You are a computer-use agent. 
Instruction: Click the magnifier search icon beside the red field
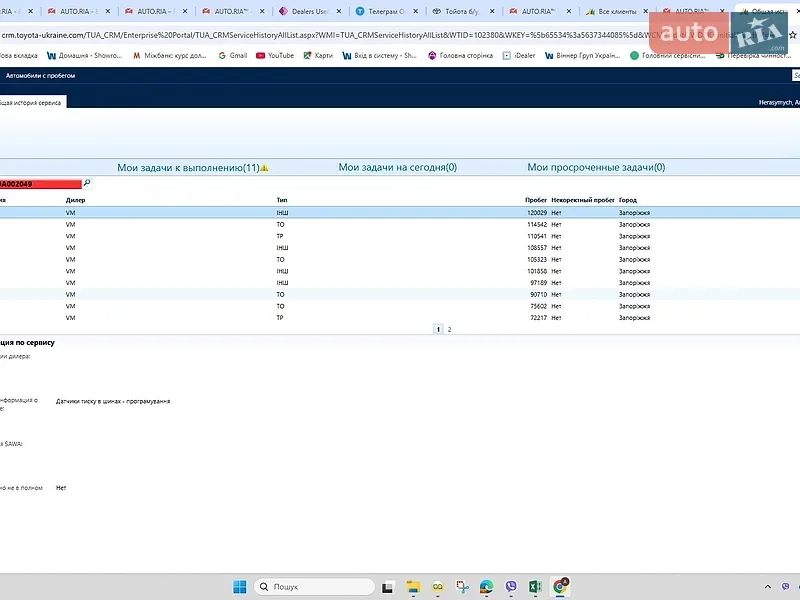point(87,183)
